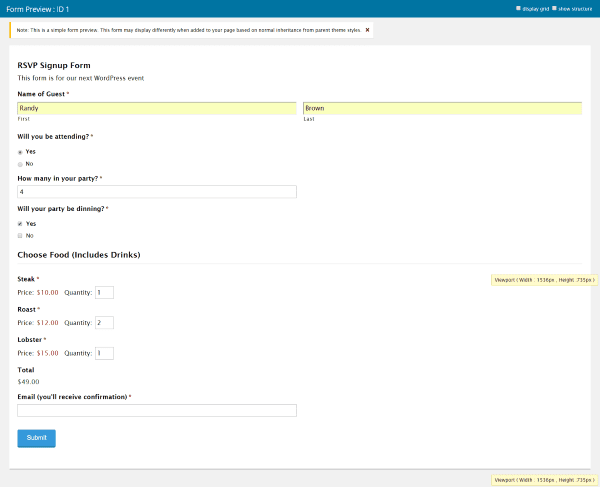Click the Roast quantity box
Screen dimensions: 600x487
click(104, 323)
